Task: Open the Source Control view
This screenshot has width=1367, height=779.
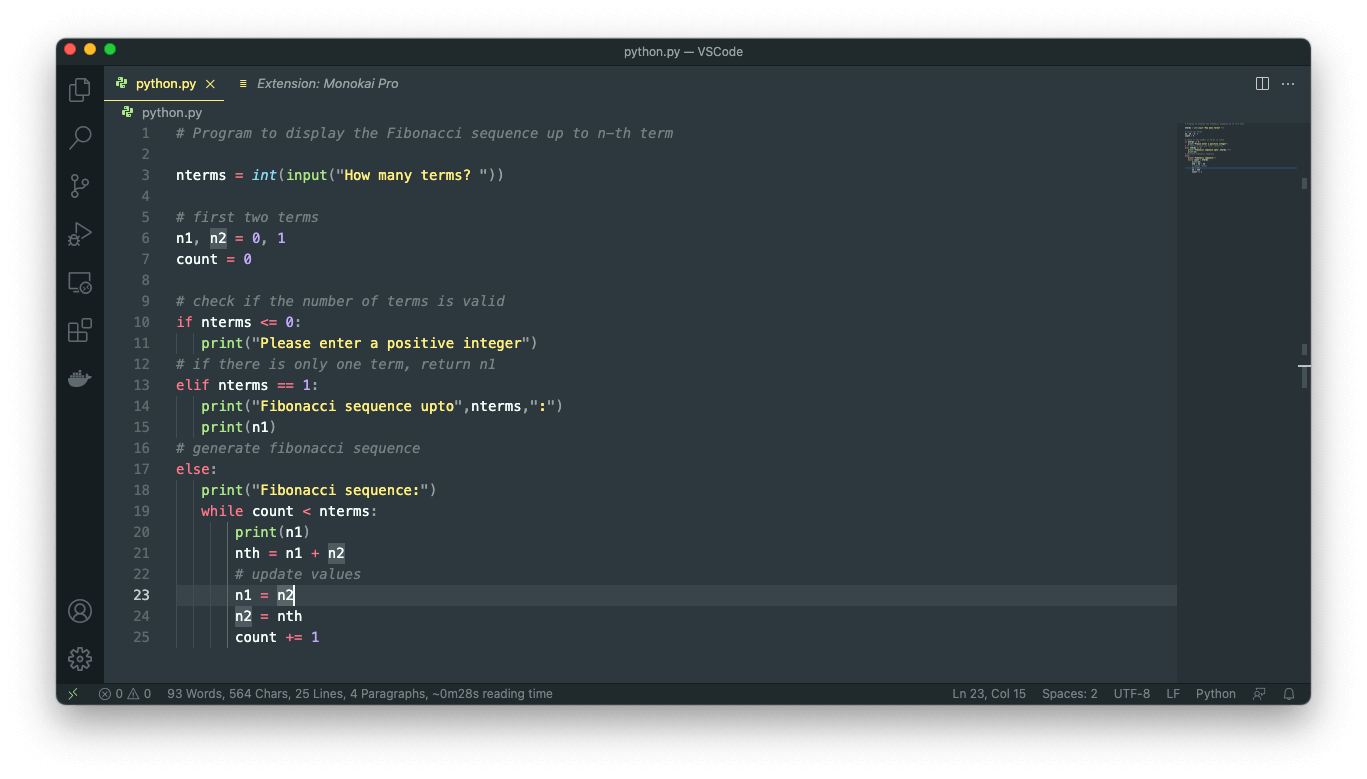Action: pos(79,186)
